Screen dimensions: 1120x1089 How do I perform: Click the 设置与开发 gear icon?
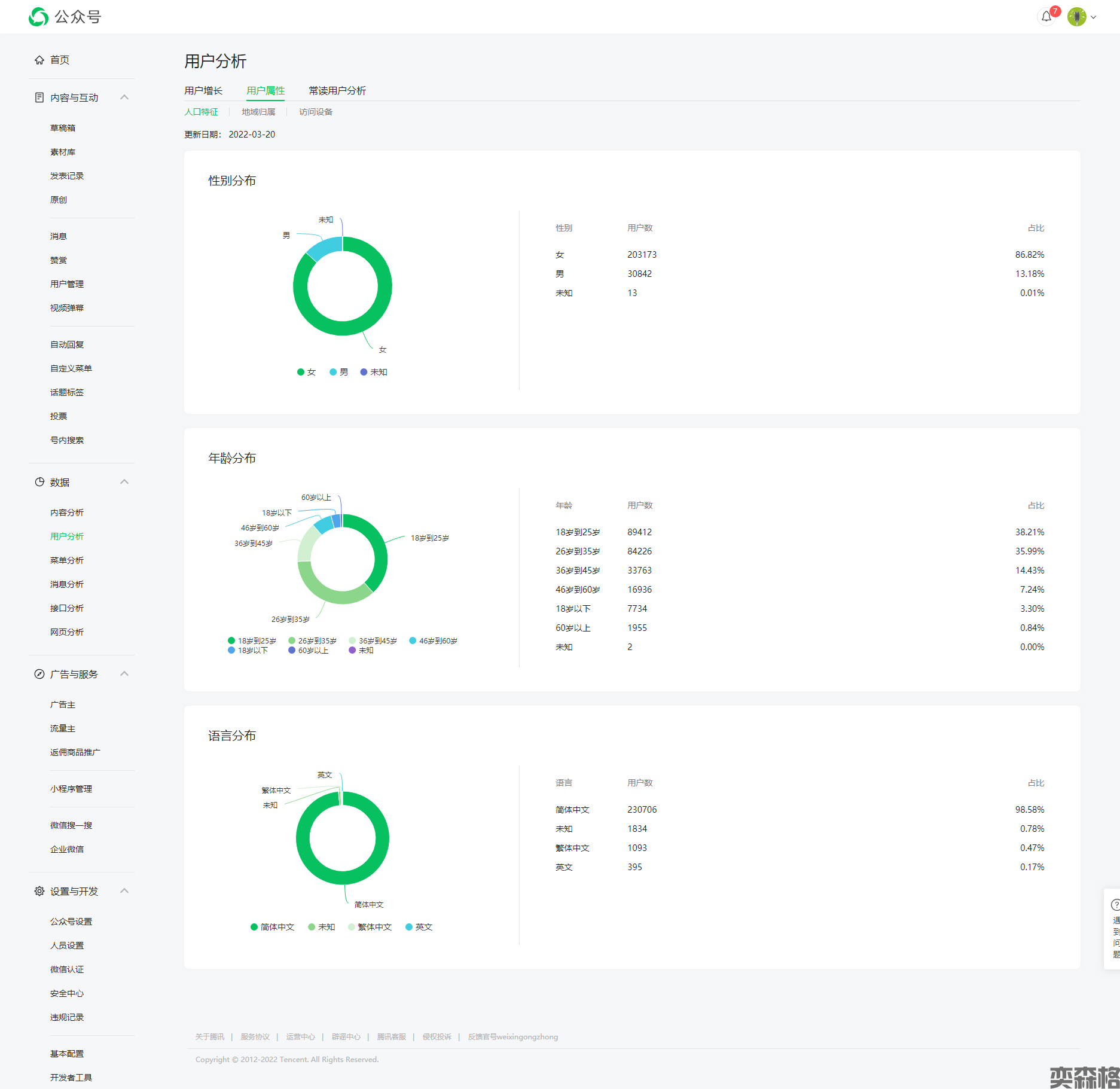tap(39, 891)
